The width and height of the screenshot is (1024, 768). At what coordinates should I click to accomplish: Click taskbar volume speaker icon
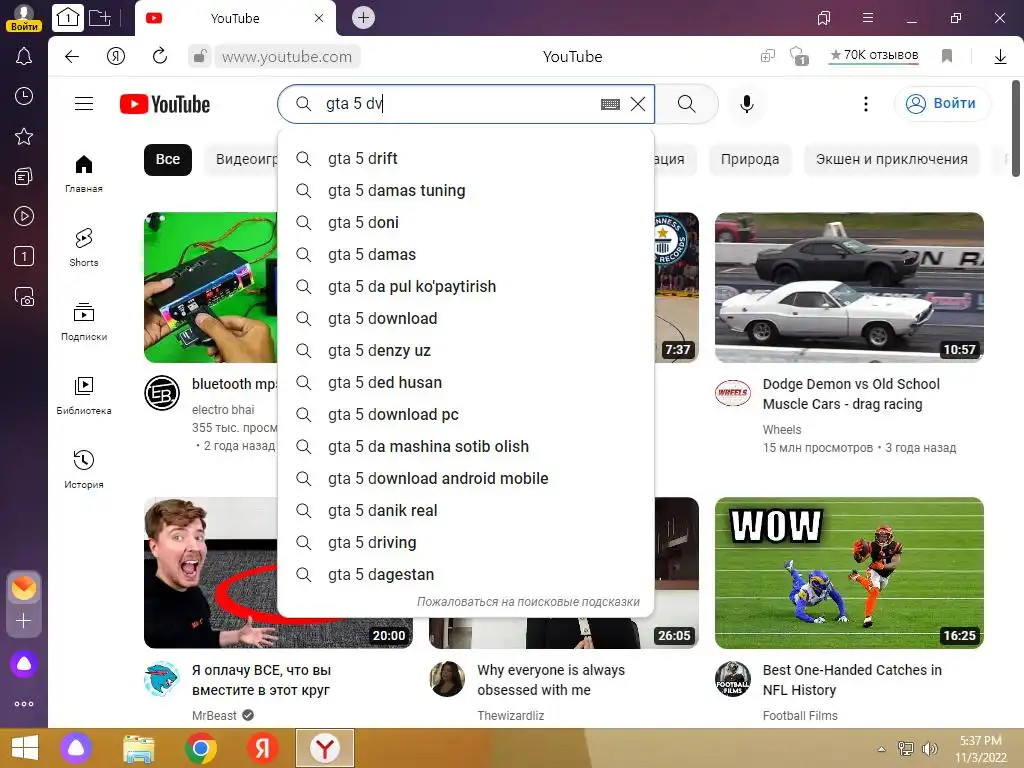(x=929, y=749)
